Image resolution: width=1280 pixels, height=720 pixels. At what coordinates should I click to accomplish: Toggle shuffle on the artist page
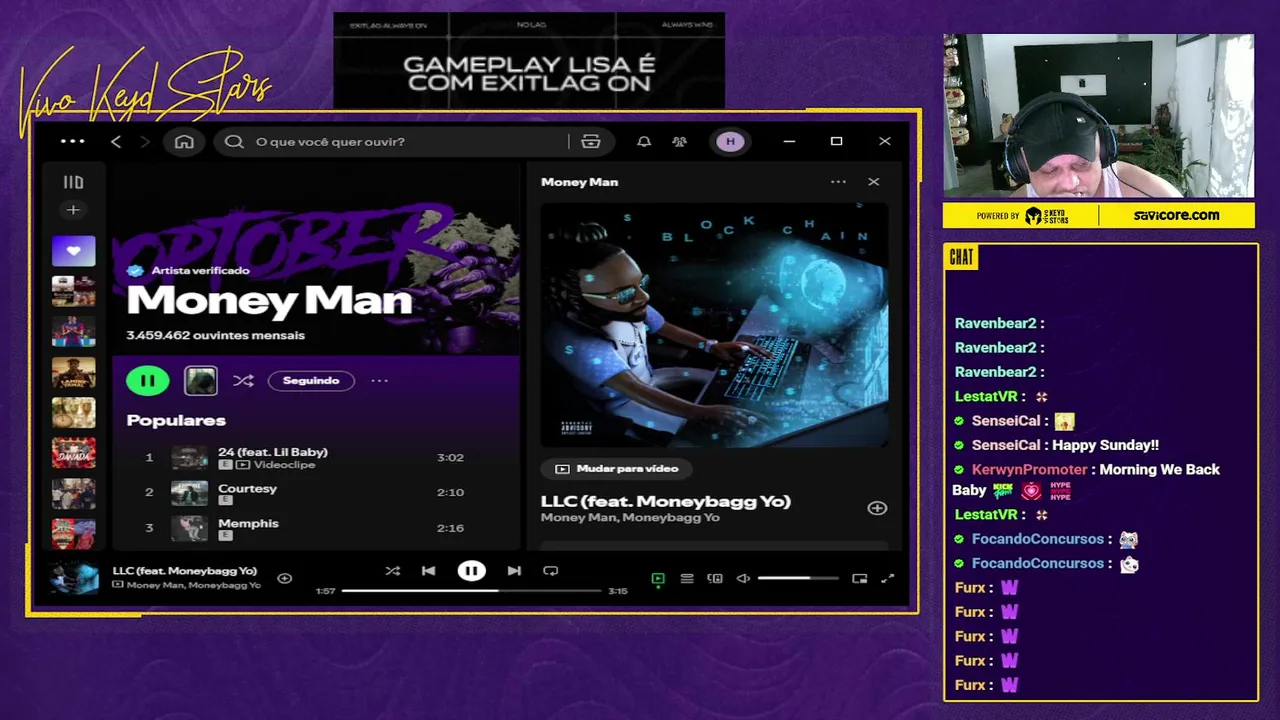click(x=243, y=380)
